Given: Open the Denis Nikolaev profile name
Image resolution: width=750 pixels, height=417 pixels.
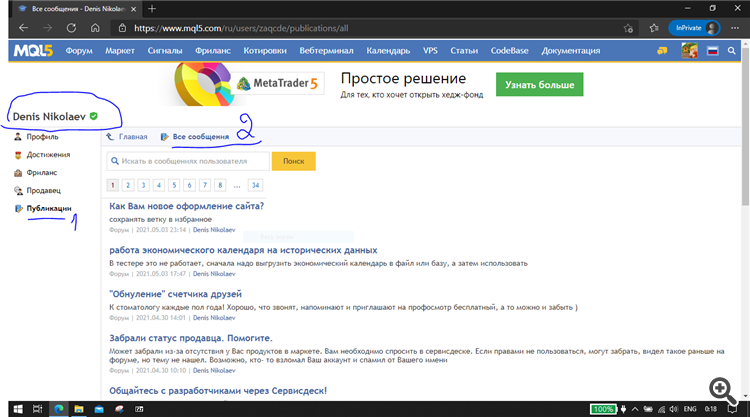Looking at the screenshot, I should [x=49, y=117].
